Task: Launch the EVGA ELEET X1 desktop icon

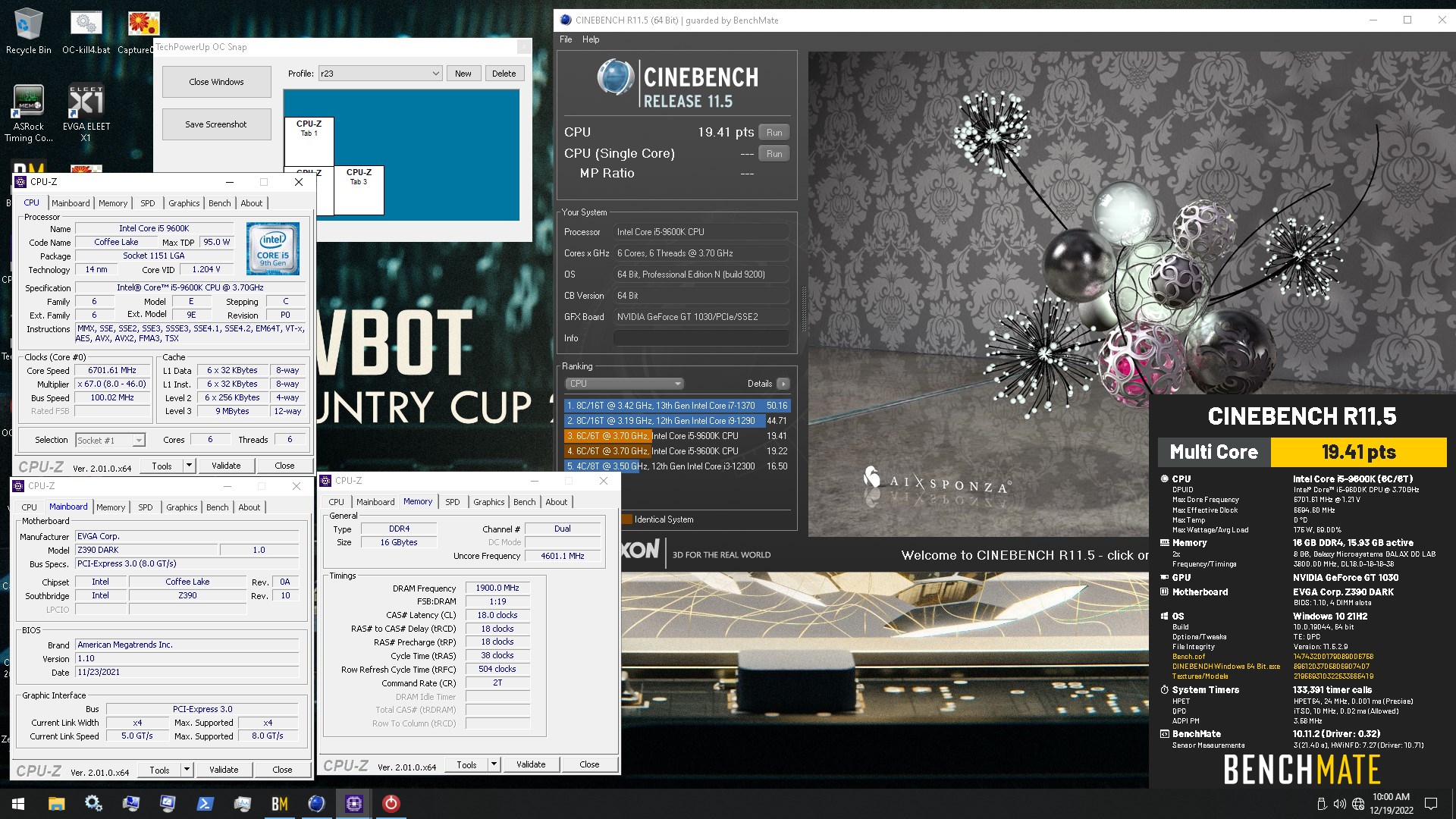Action: (x=86, y=112)
